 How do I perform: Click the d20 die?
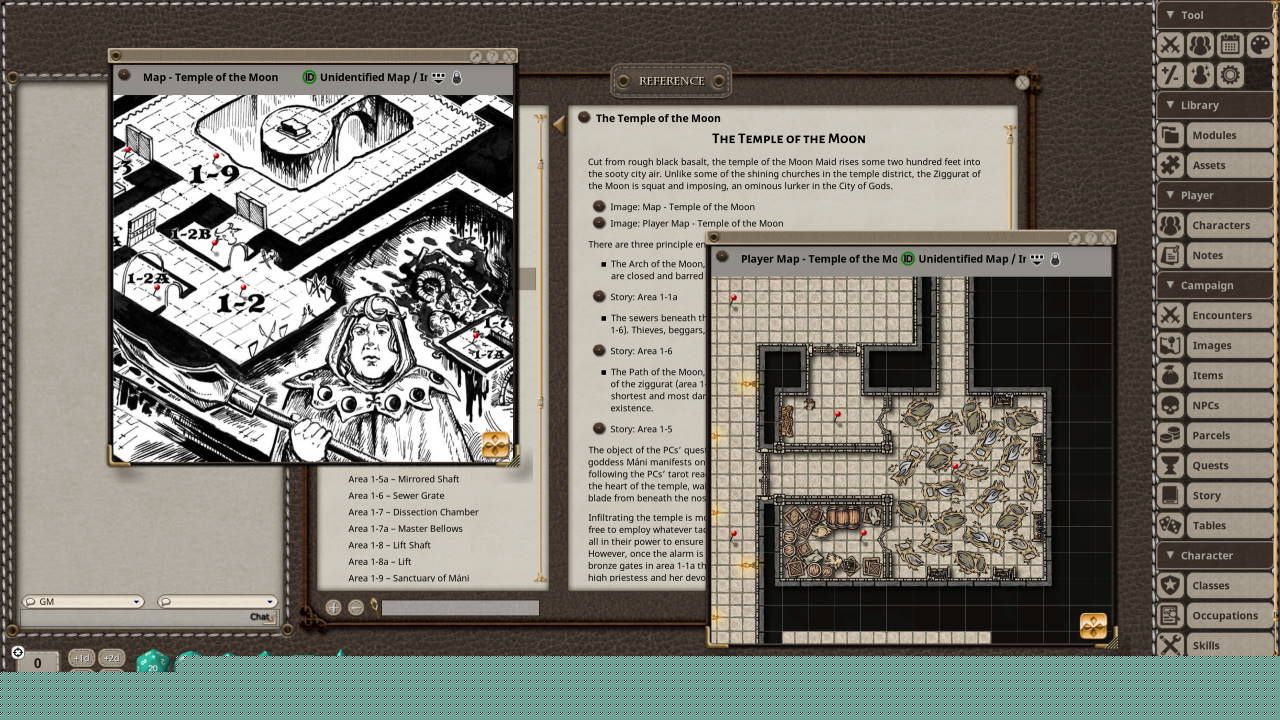coord(152,663)
